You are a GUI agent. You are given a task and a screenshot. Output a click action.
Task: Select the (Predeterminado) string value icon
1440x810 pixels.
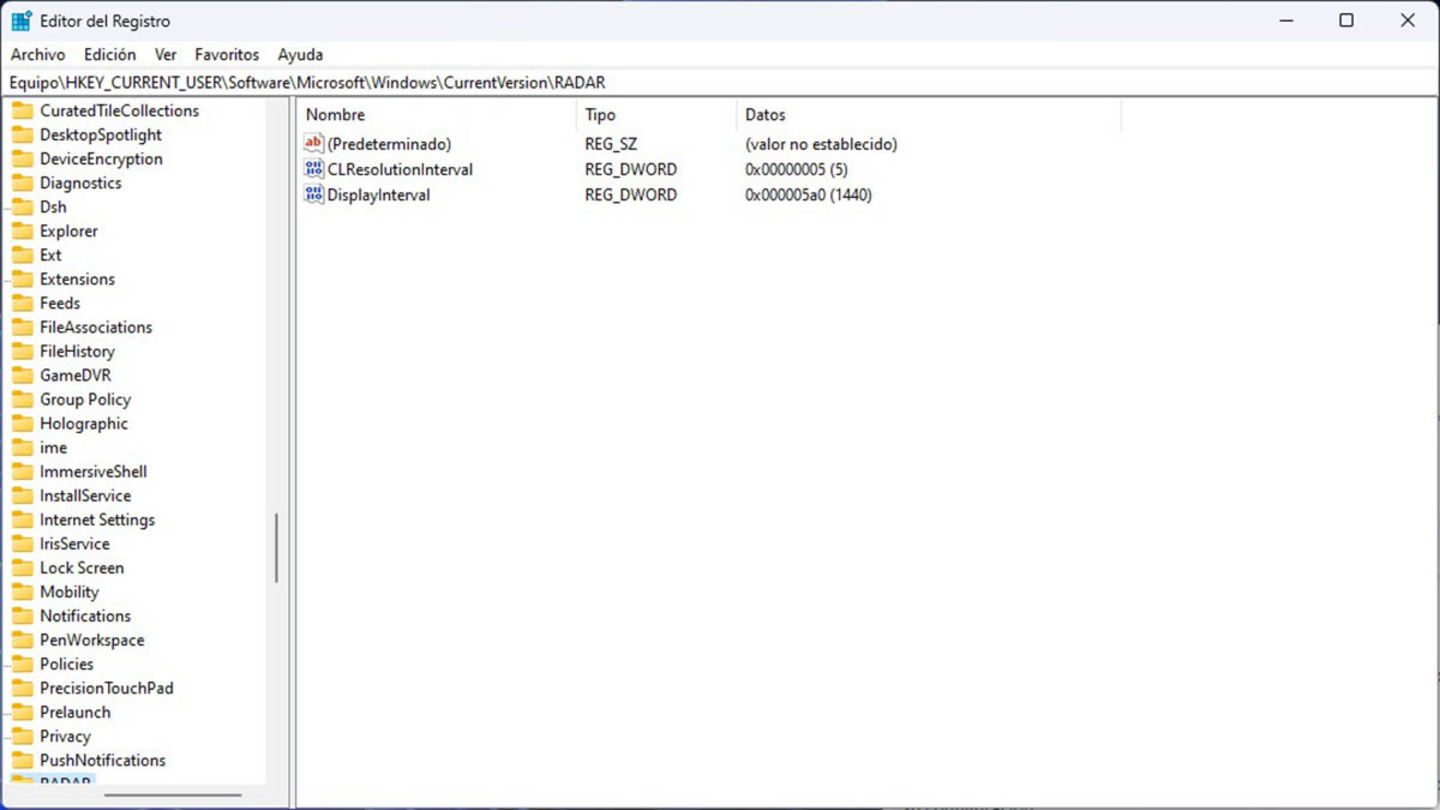(314, 144)
